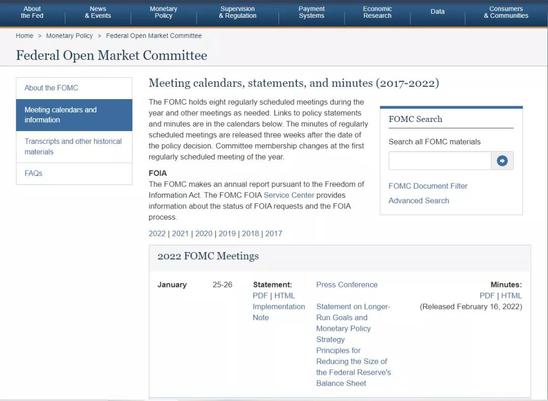Open January Press Conference link

[347, 285]
